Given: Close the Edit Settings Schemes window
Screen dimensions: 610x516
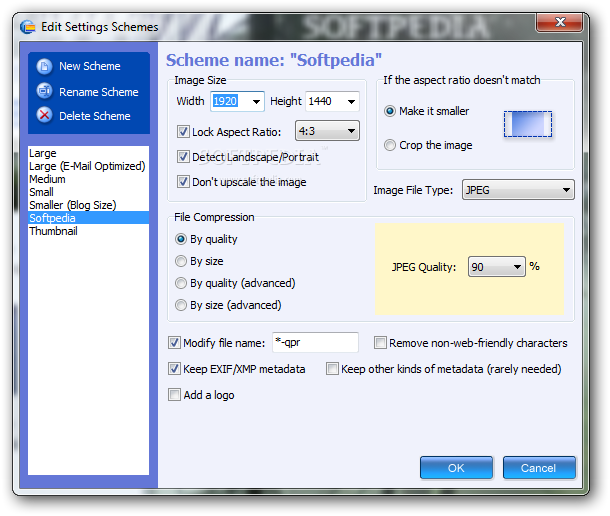Looking at the screenshot, I should click(x=559, y=22).
